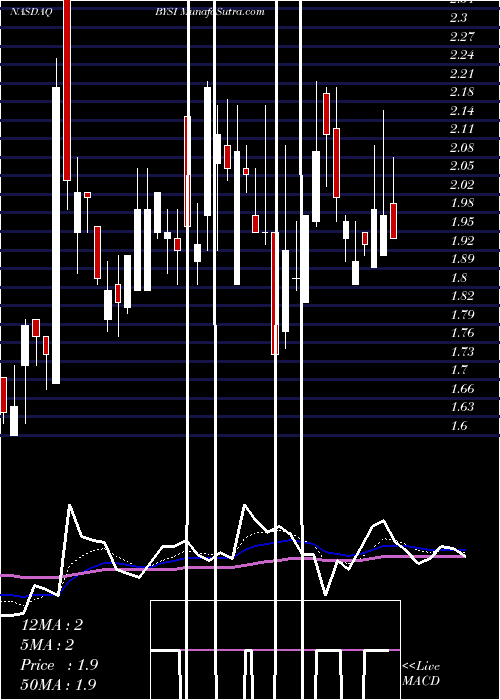The width and height of the screenshot is (500, 700).
Task: Click the NASDAQ exchange label
Action: click(31, 12)
